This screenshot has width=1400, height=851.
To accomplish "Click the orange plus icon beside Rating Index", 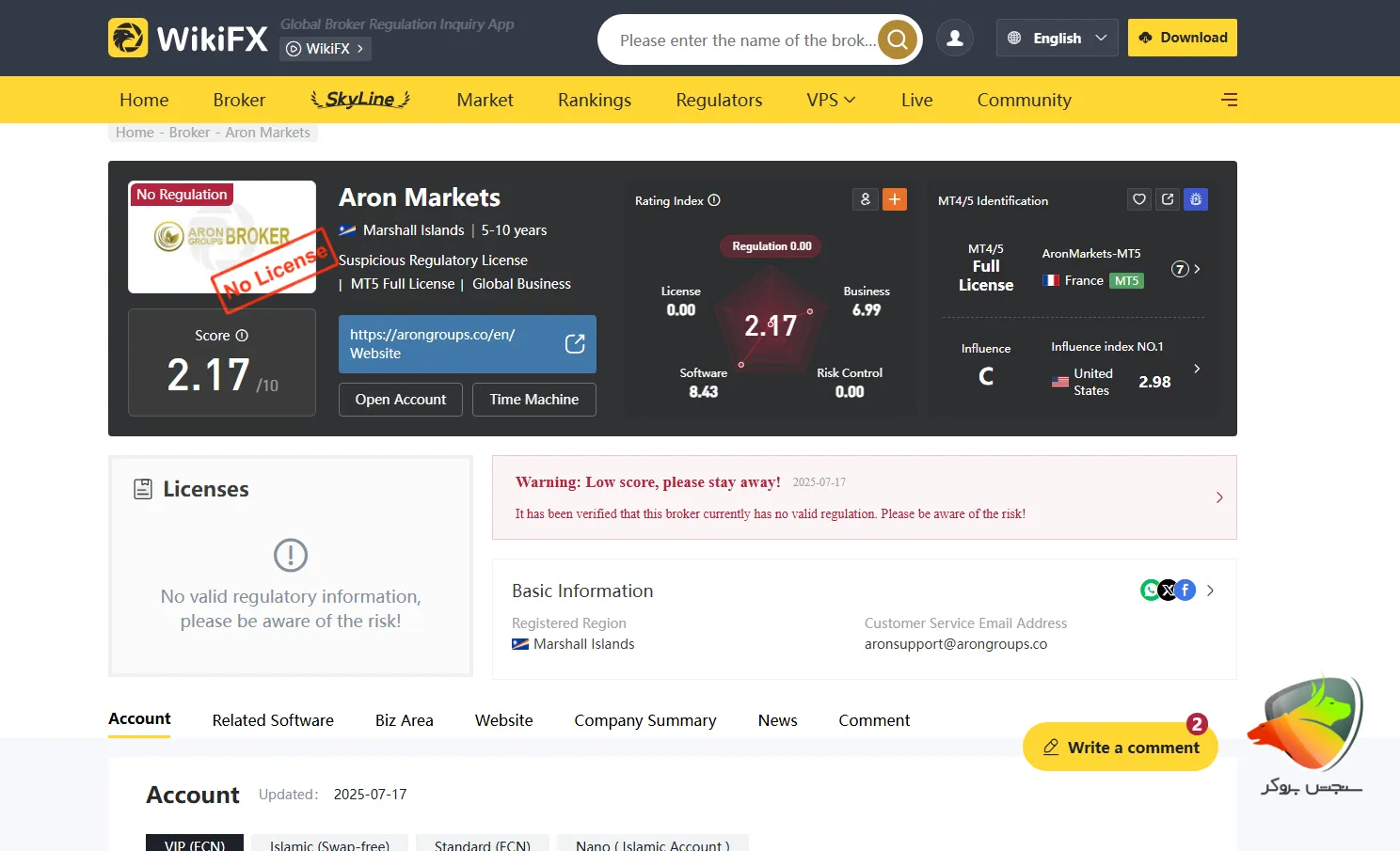I will coord(894,199).
